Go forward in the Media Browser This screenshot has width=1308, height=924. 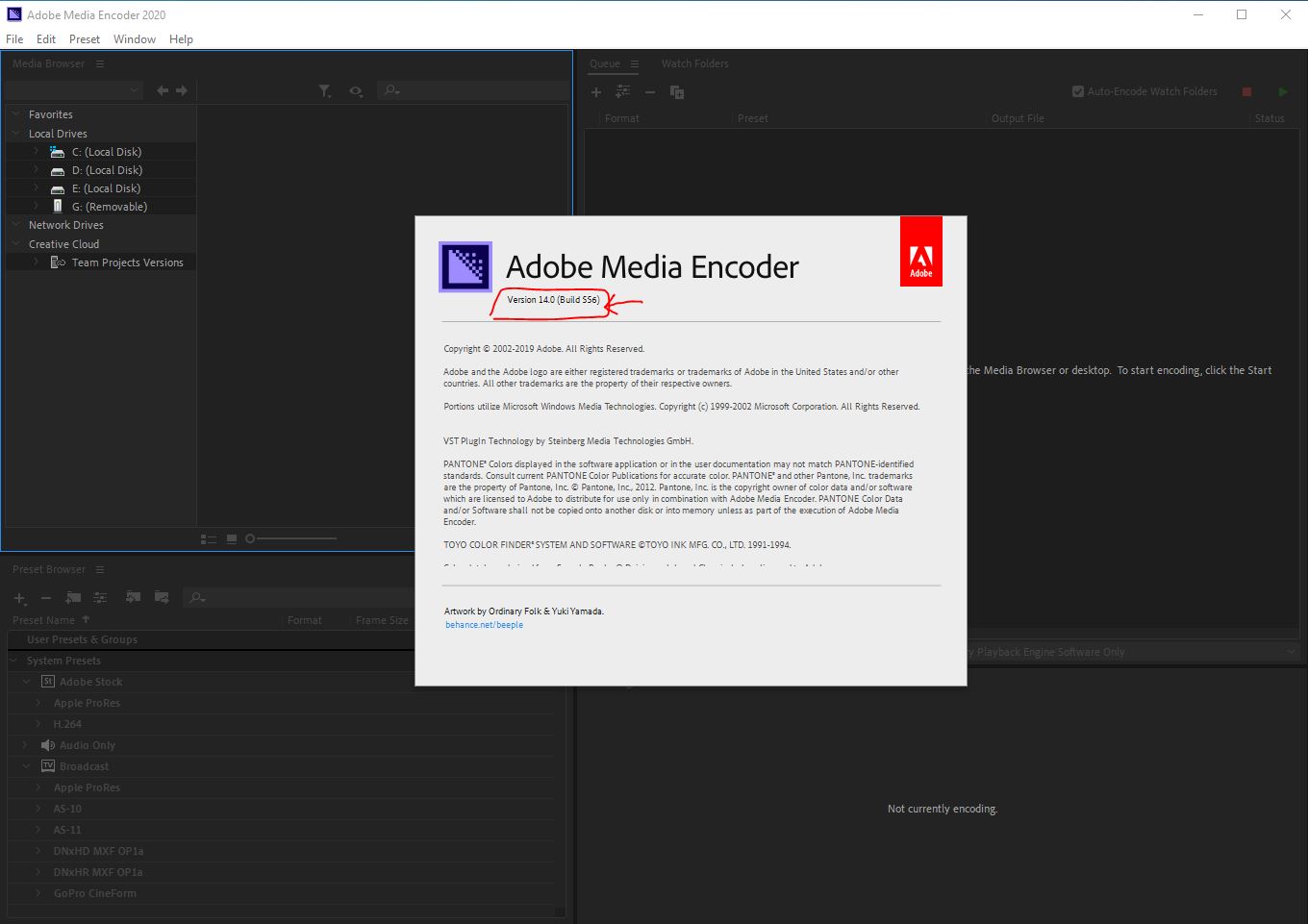pos(182,90)
